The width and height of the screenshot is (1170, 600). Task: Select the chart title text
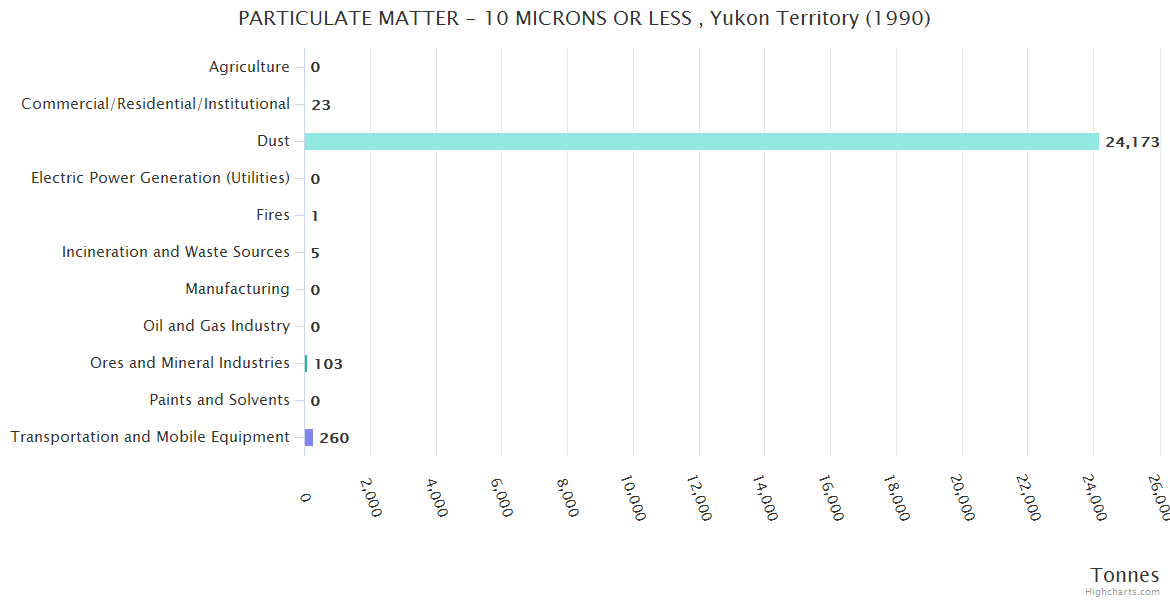(584, 18)
